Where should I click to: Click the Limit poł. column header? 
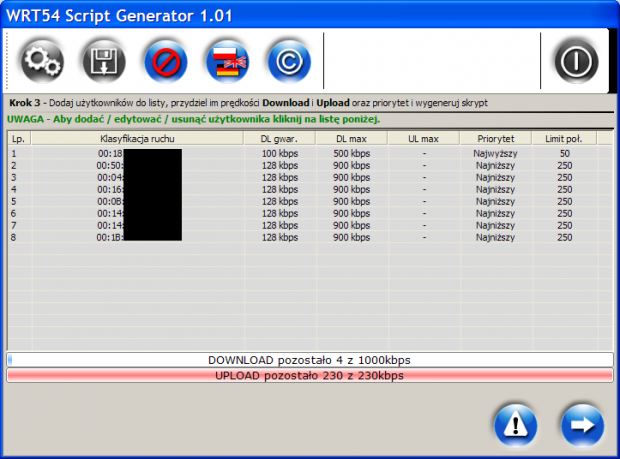(564, 139)
